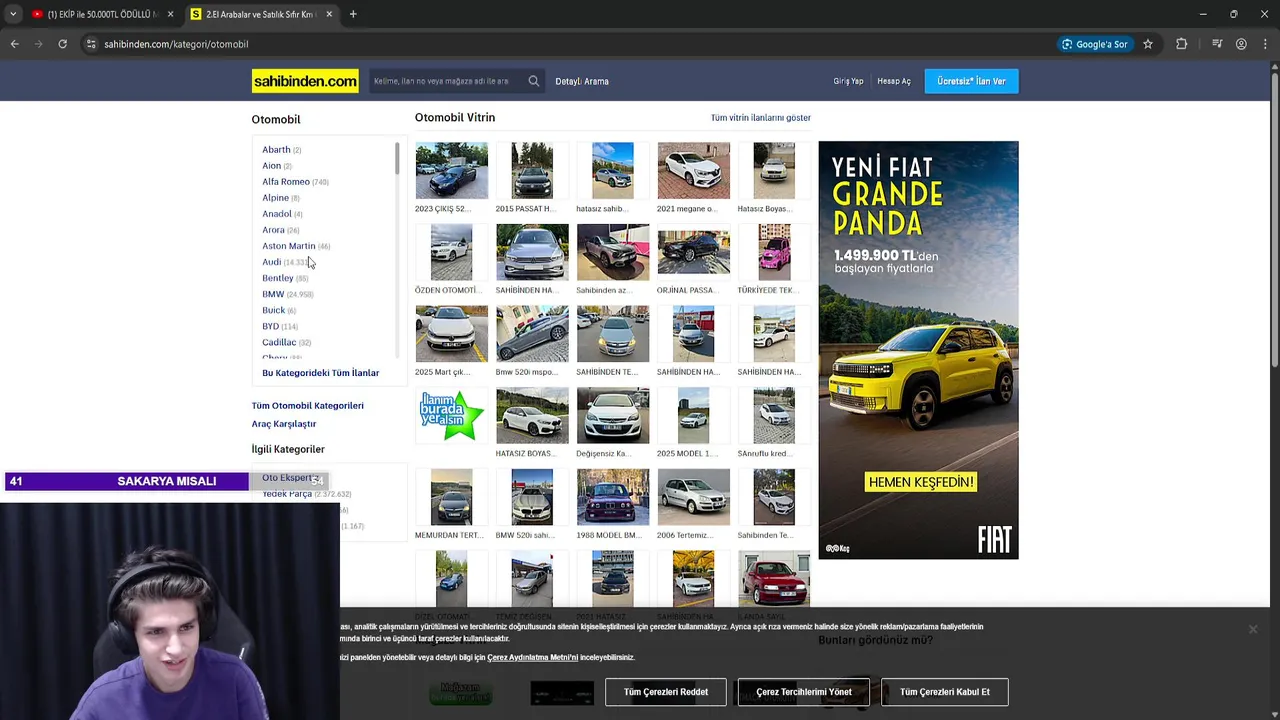Open the Anadol category
Viewport: 1280px width, 720px height.
tap(277, 214)
